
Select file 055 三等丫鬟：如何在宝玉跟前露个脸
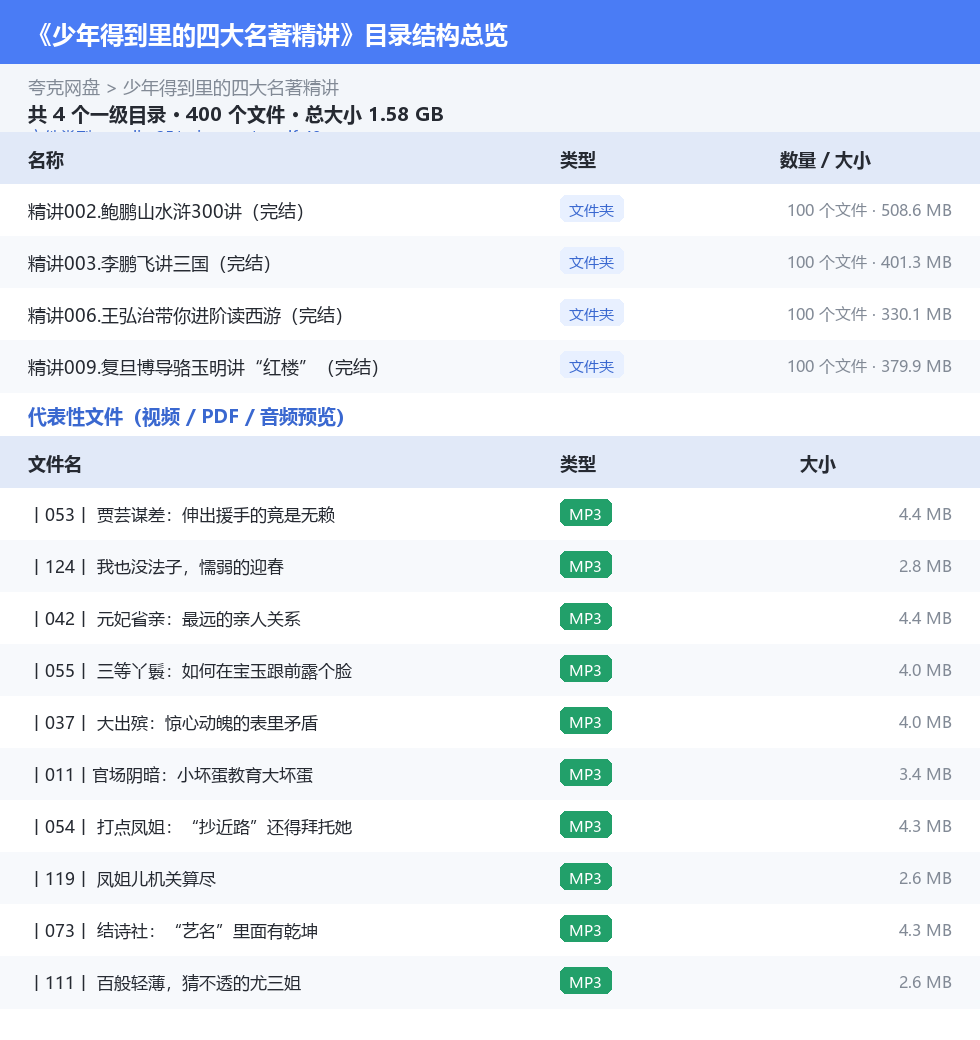click(x=192, y=671)
